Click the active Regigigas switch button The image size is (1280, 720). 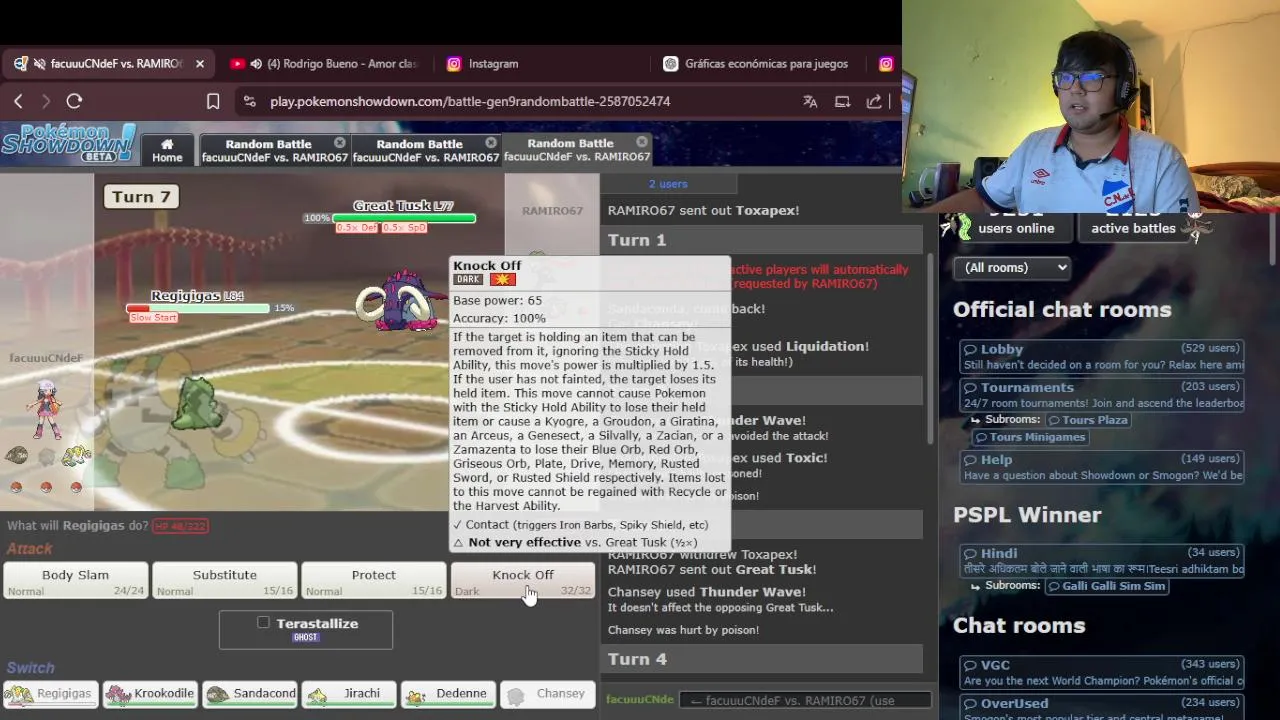(51, 694)
